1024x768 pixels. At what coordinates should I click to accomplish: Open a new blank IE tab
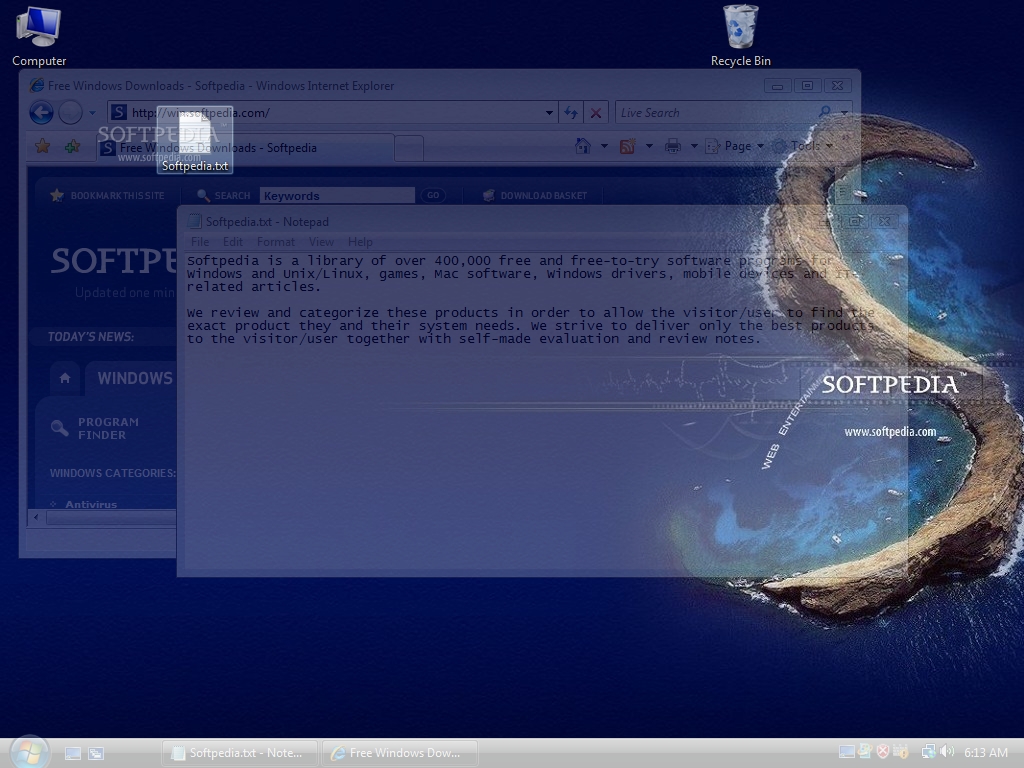pos(409,148)
